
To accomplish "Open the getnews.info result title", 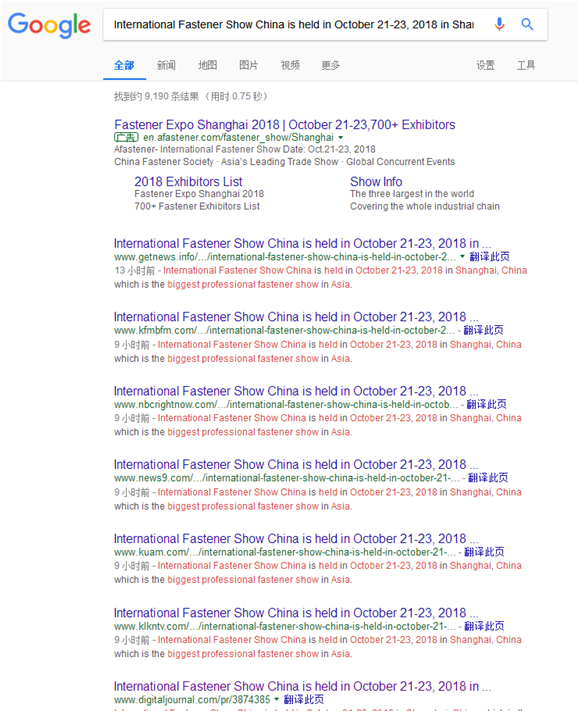I will 302,243.
